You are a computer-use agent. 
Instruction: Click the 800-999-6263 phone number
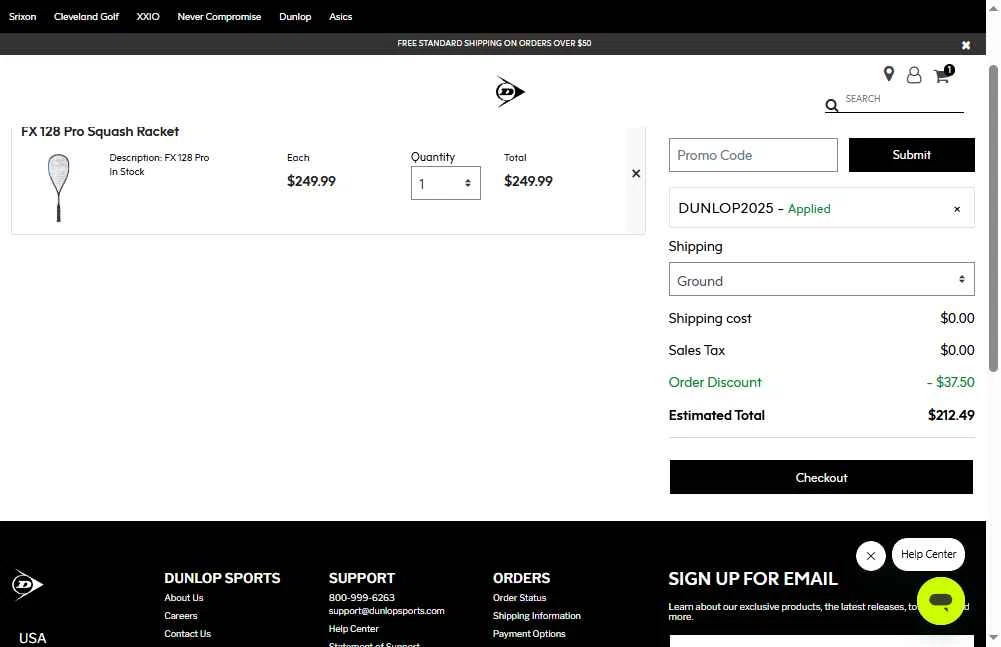pos(361,598)
